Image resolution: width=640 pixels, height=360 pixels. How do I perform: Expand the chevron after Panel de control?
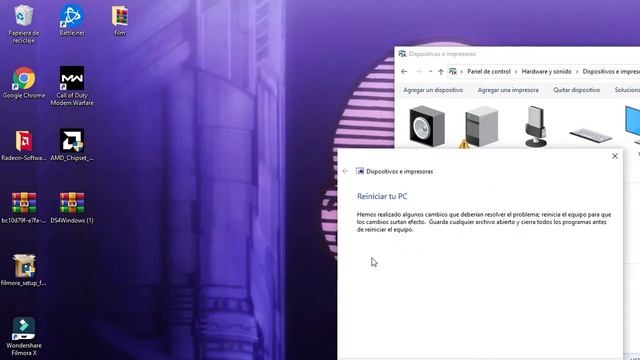click(x=516, y=71)
